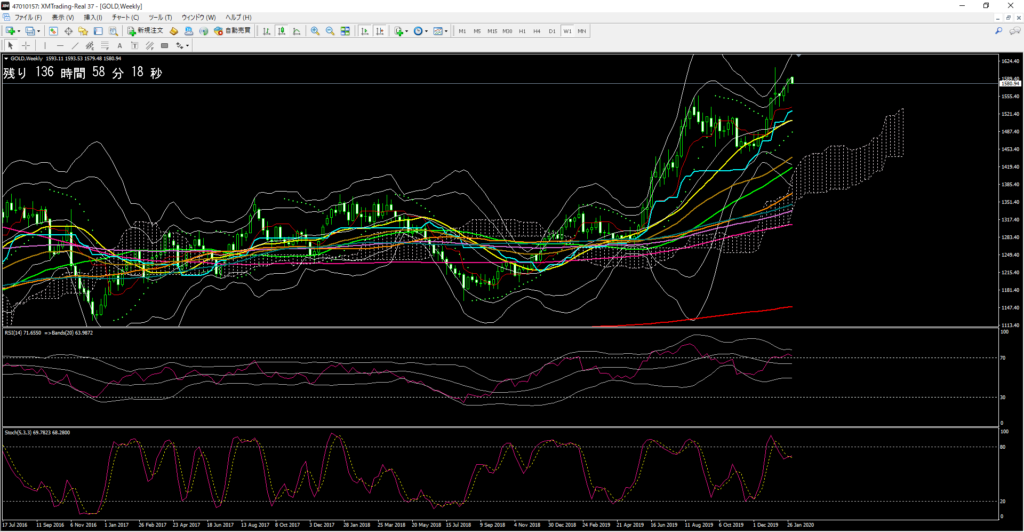
Task: Select the D1 timeframe button
Action: (x=552, y=31)
